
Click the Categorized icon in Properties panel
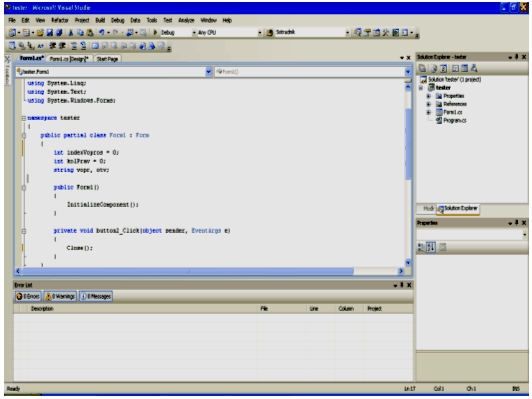(421, 247)
